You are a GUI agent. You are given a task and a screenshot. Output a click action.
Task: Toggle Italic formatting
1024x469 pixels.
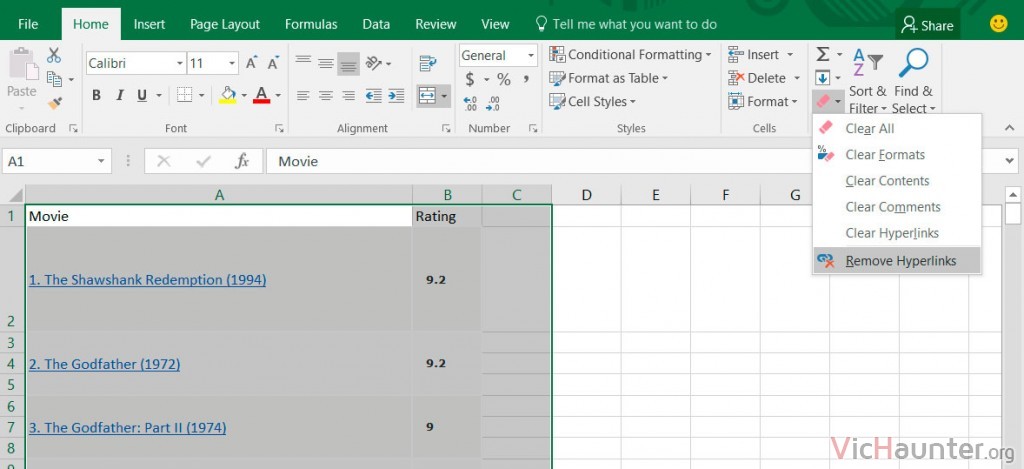120,95
